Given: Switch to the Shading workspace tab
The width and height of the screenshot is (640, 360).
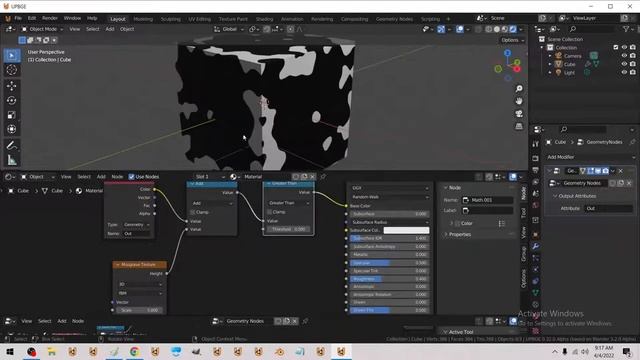Looking at the screenshot, I should point(264,19).
